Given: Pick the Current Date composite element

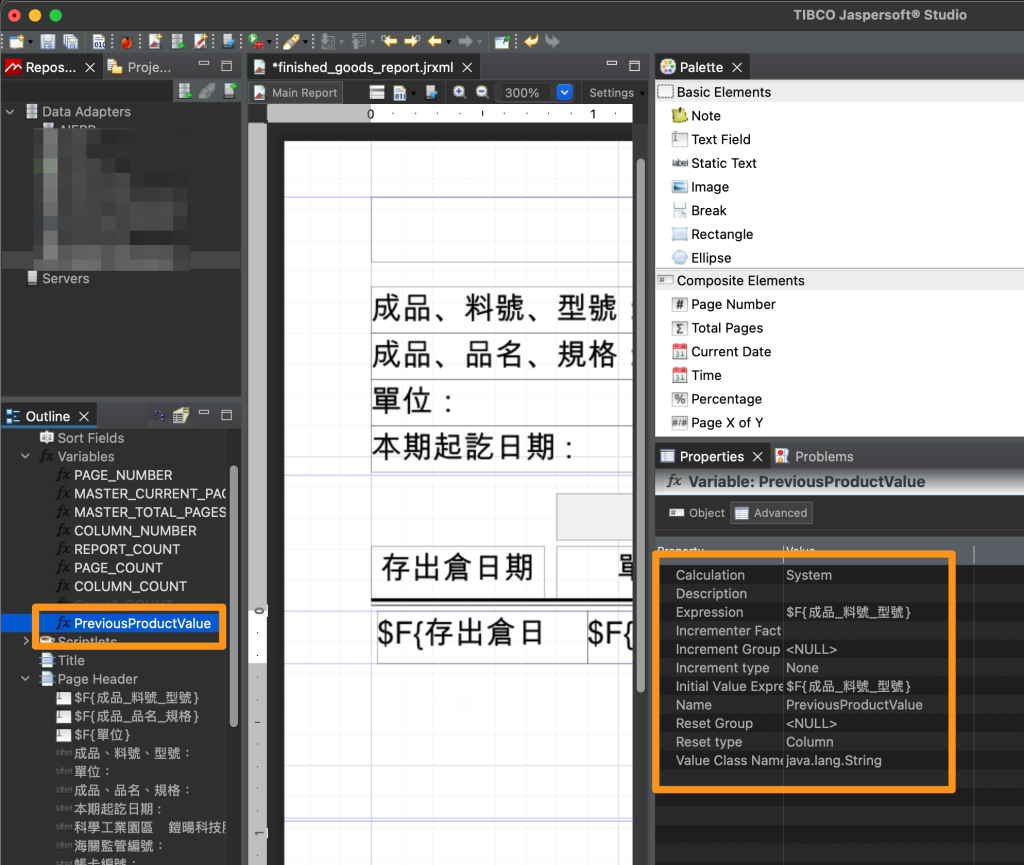Looking at the screenshot, I should pyautogui.click(x=730, y=352).
